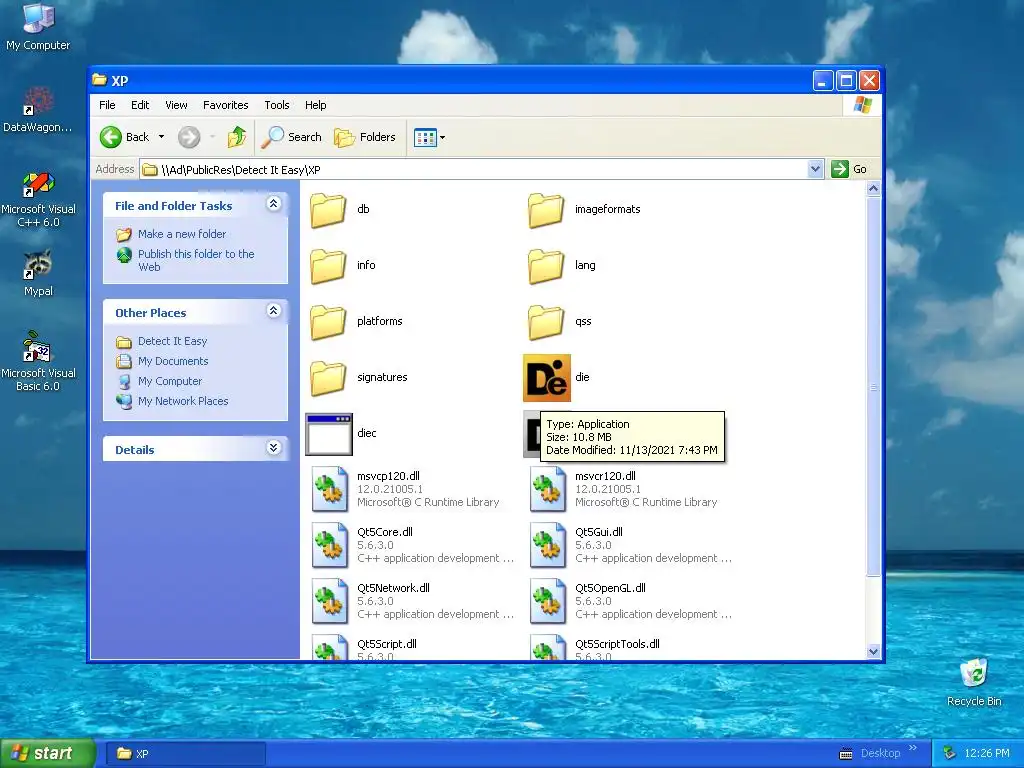Image resolution: width=1024 pixels, height=768 pixels.
Task: Click the network tray icon
Action: tap(950, 754)
